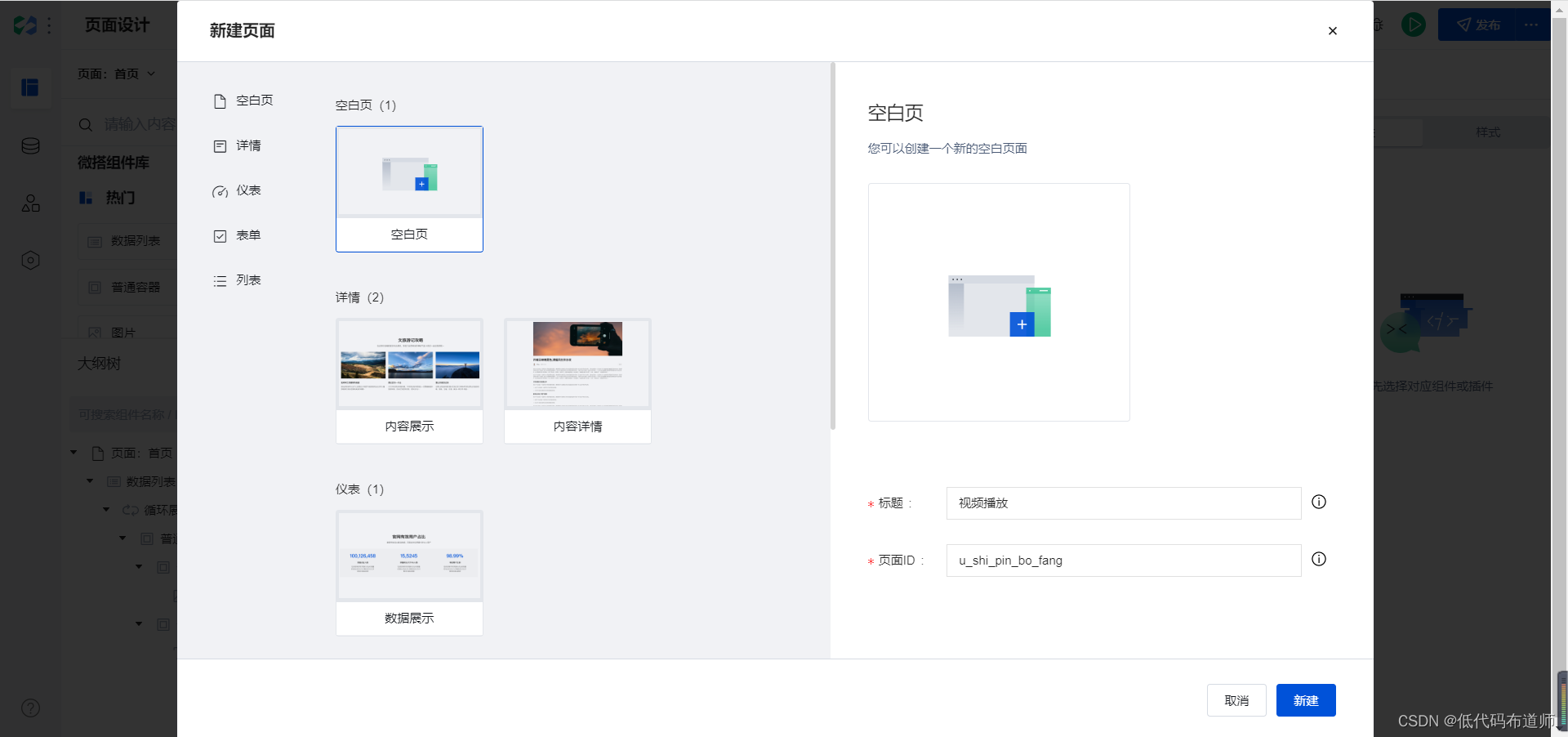1568x737 pixels.
Task: Open info tooltip icon next to 标题
Action: click(x=1319, y=502)
